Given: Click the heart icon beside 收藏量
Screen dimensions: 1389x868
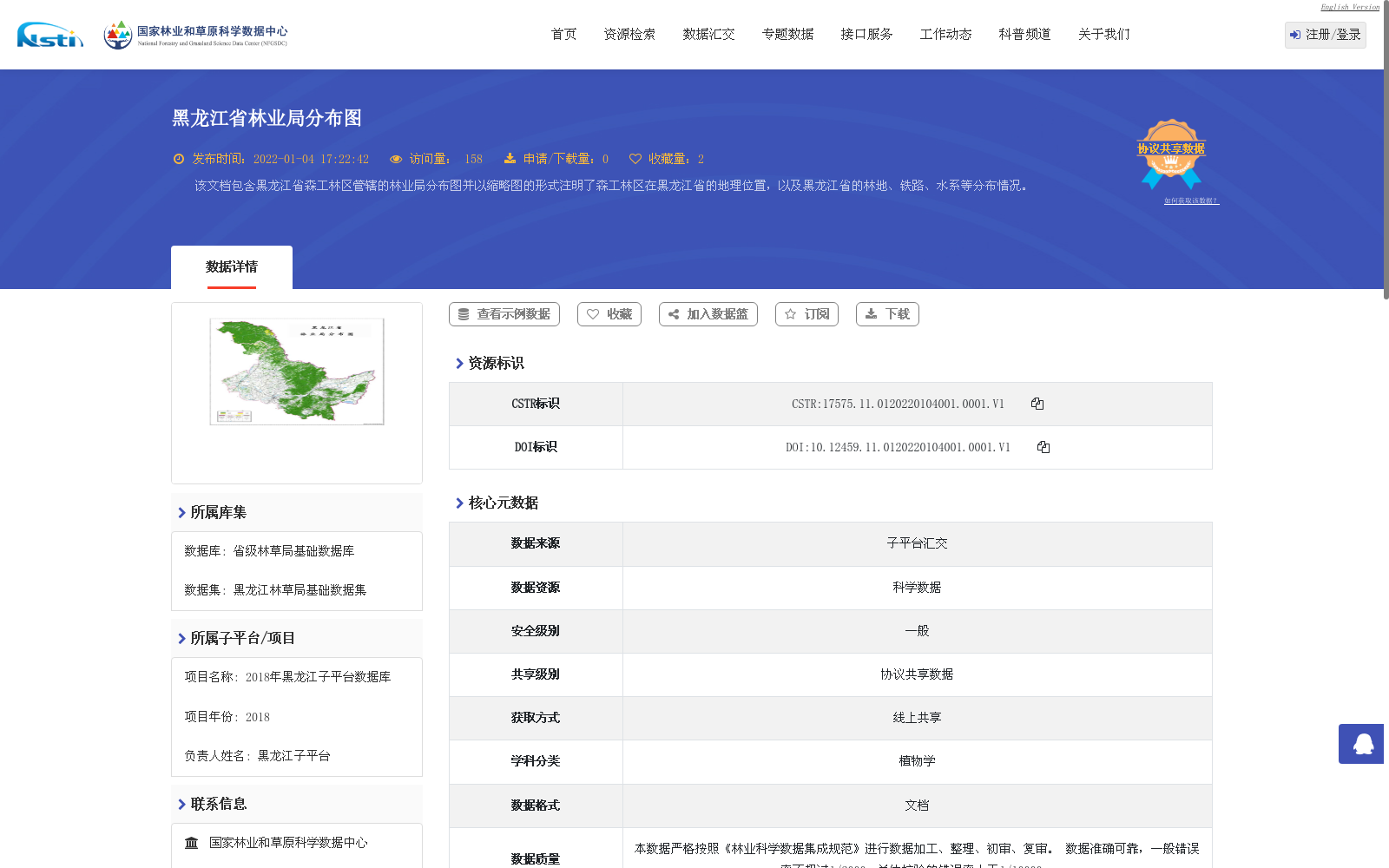Looking at the screenshot, I should point(635,159).
